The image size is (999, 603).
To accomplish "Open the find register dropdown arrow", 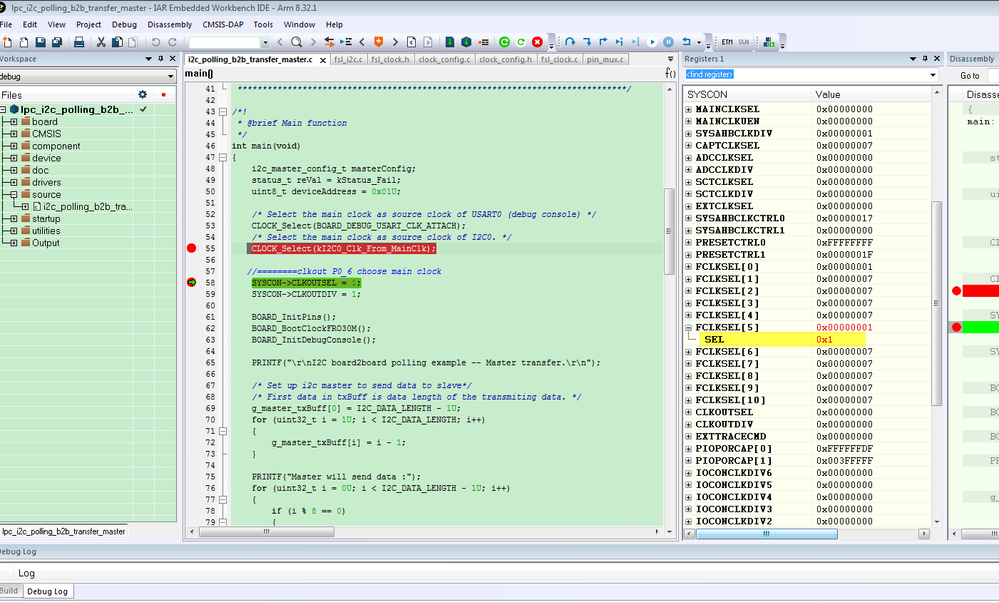I will pos(933,75).
